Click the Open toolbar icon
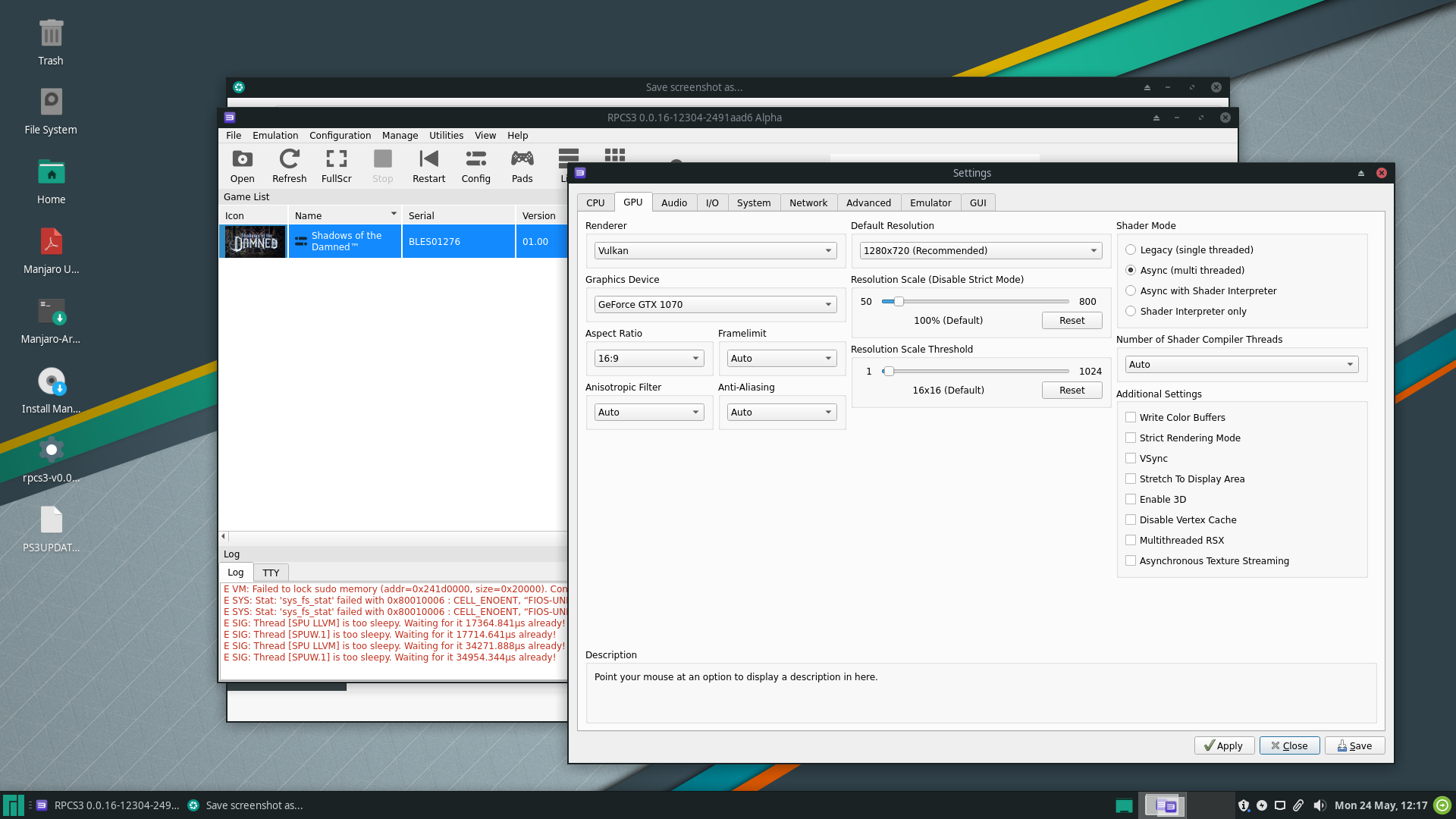Image resolution: width=1456 pixels, height=819 pixels. (x=242, y=165)
